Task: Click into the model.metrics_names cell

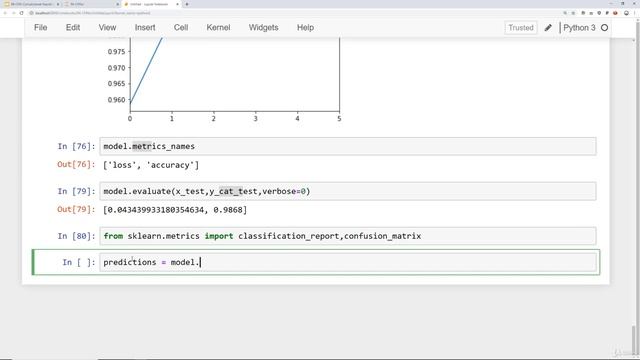Action: pyautogui.click(x=348, y=146)
